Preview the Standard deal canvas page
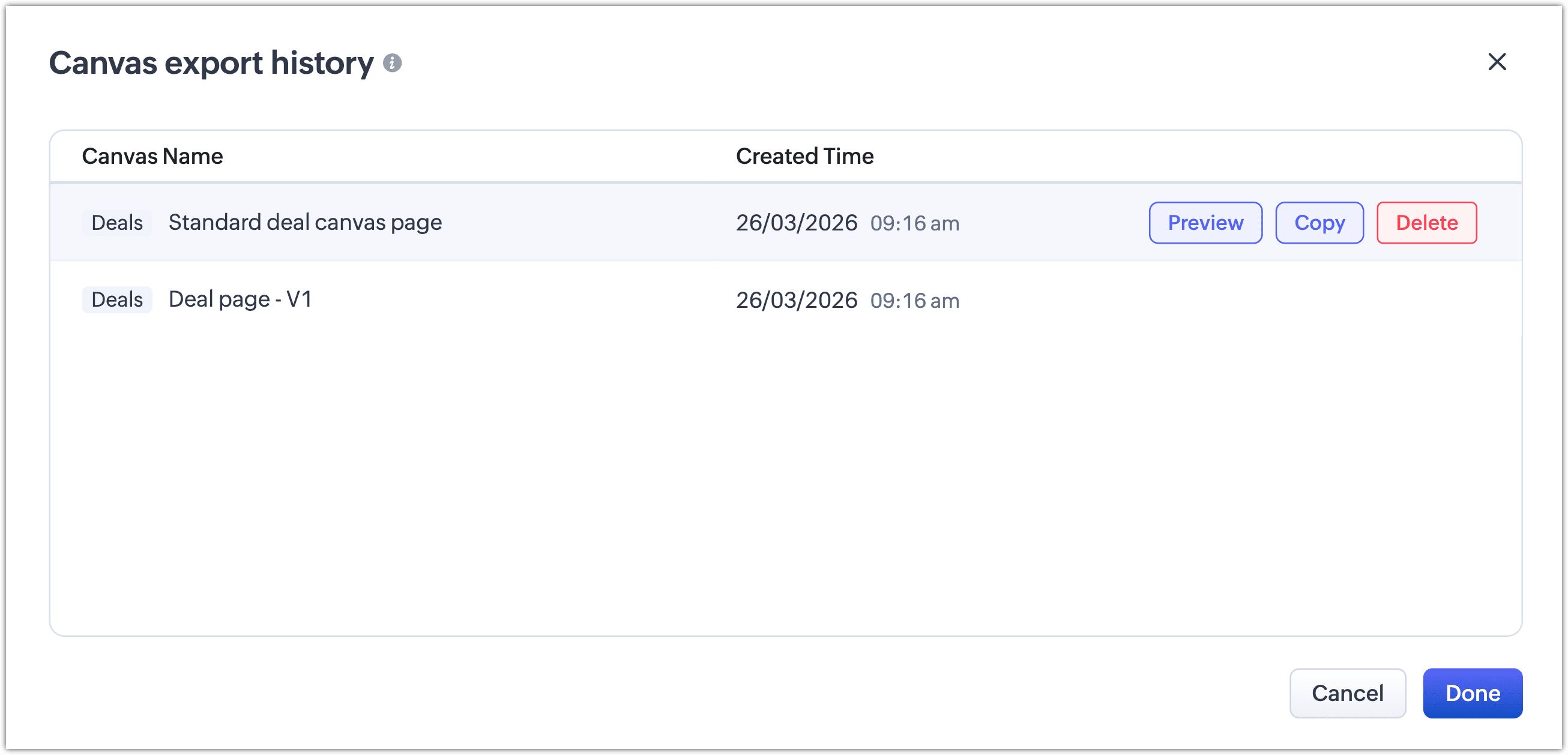Screen dimensions: 1568x755 1205,223
